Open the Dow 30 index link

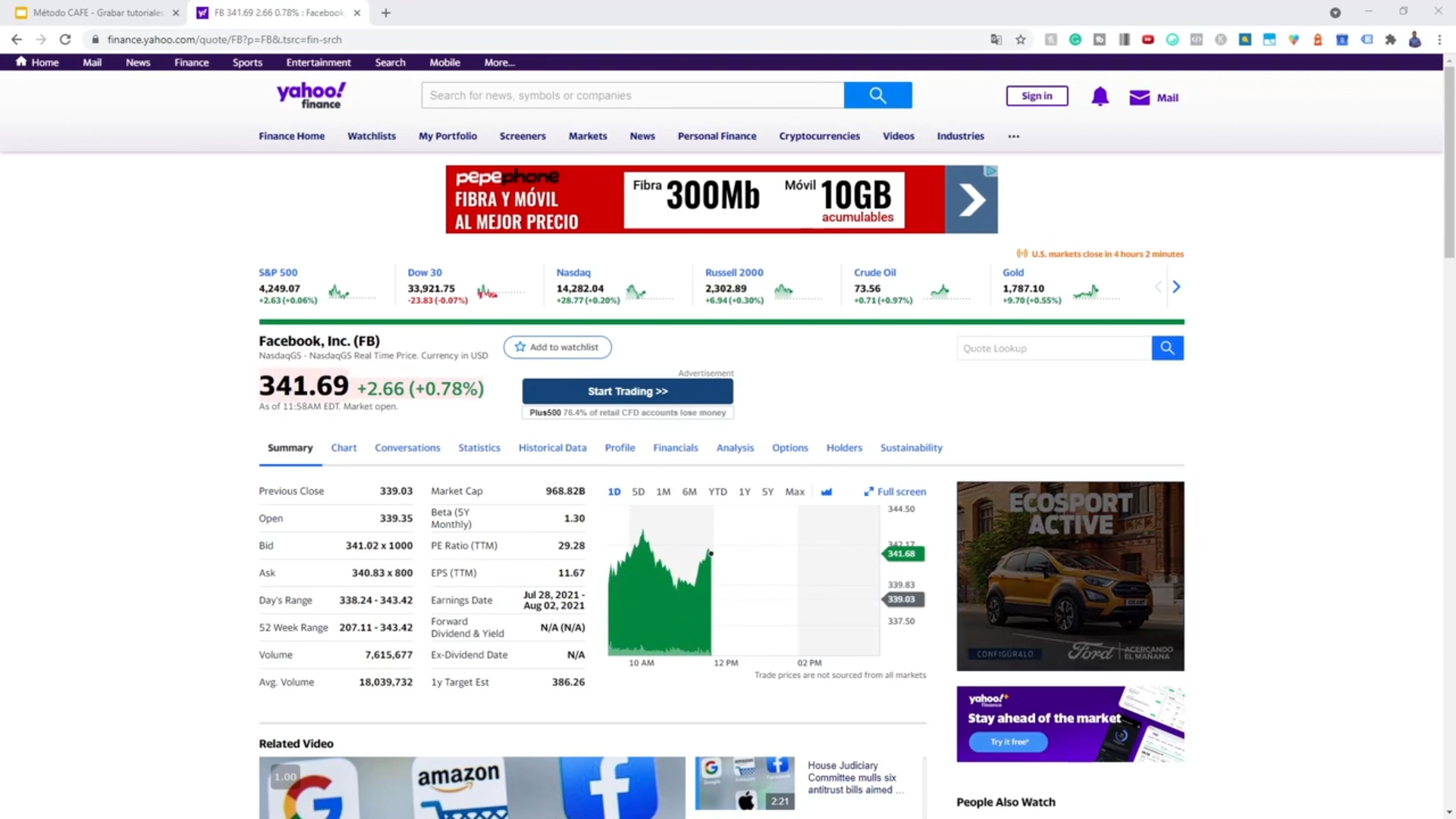425,273
